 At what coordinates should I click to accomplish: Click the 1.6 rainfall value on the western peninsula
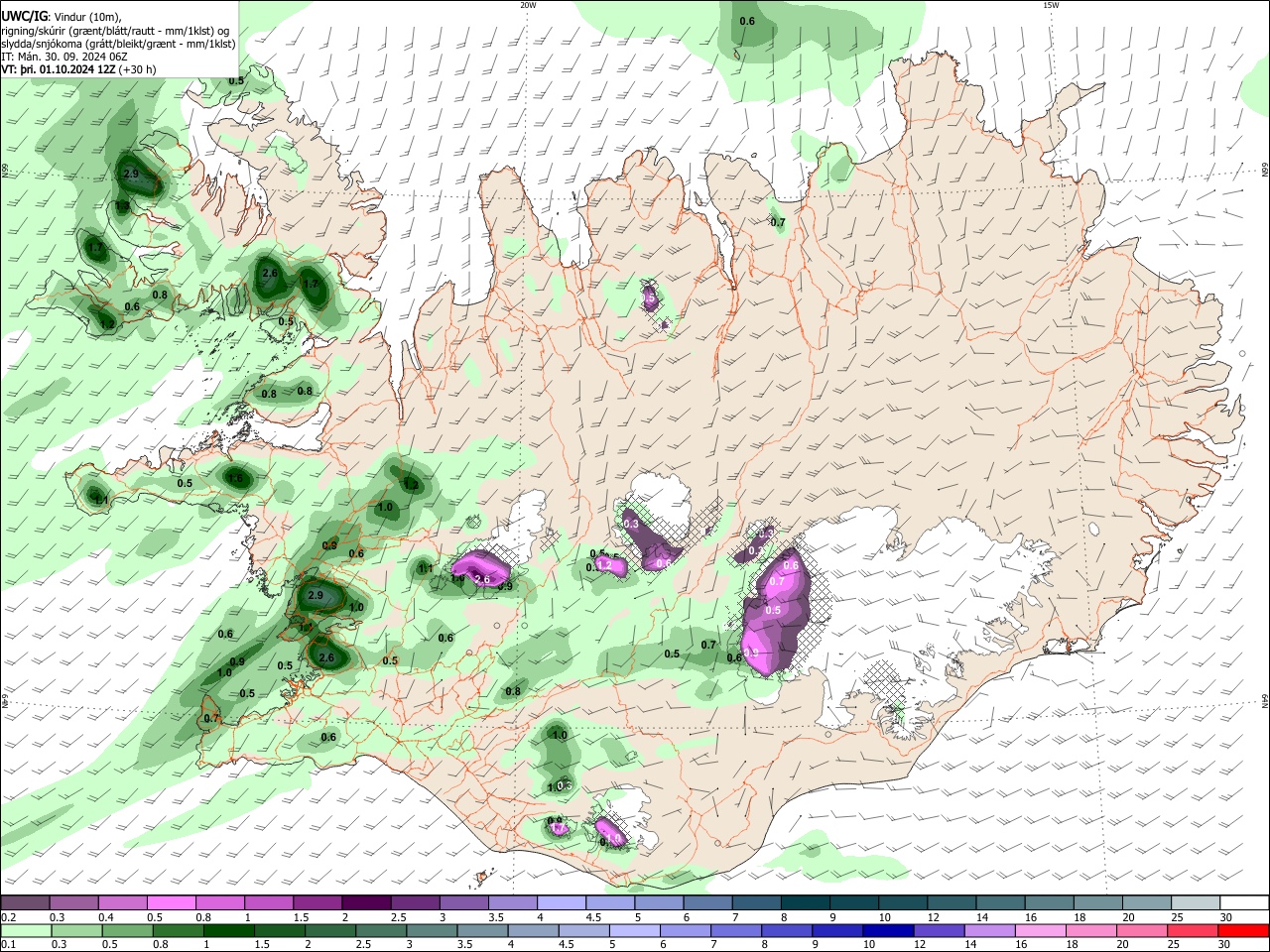coord(236,478)
